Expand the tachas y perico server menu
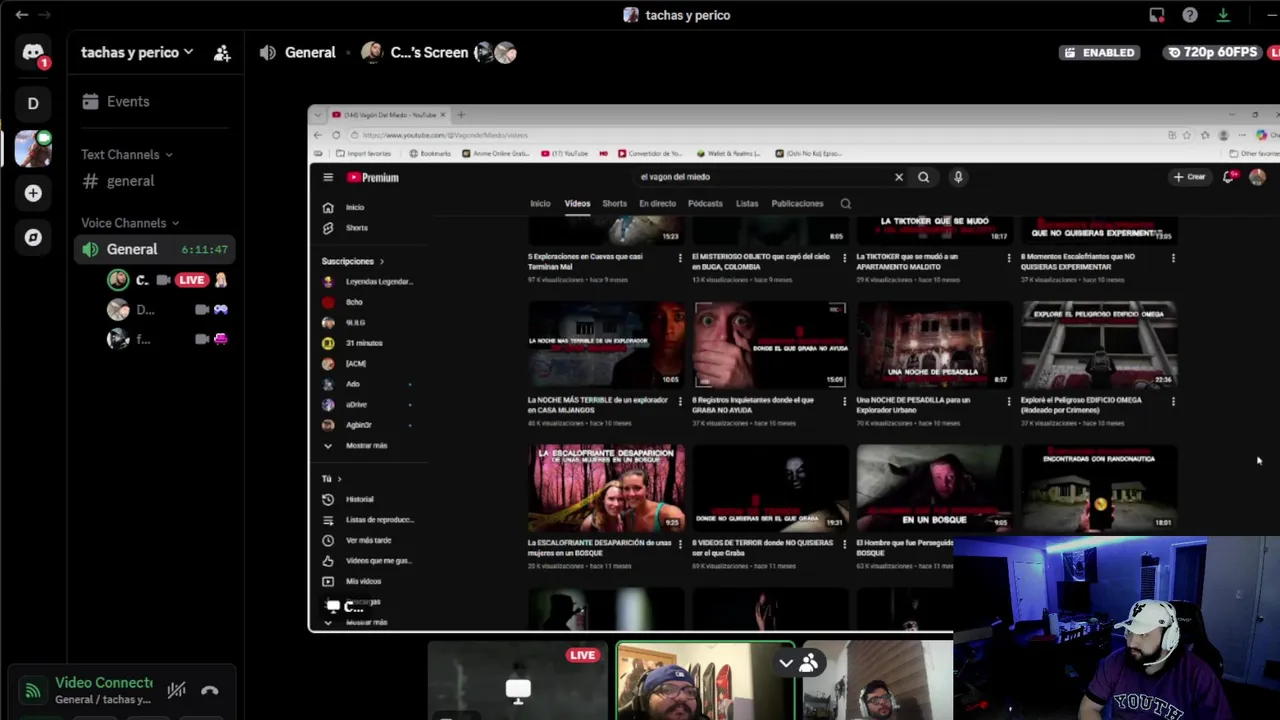Image resolution: width=1280 pixels, height=720 pixels. coord(137,52)
